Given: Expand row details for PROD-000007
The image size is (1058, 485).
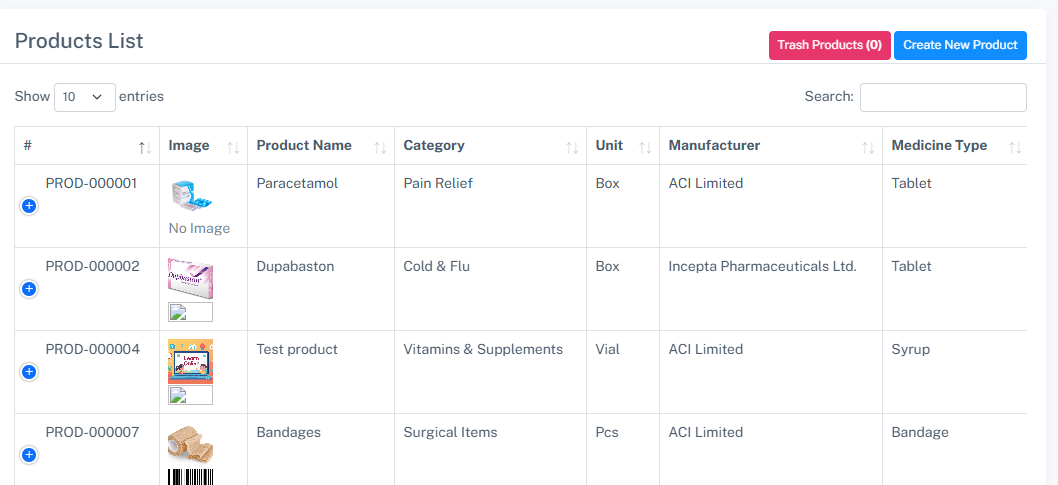Looking at the screenshot, I should pyautogui.click(x=29, y=455).
